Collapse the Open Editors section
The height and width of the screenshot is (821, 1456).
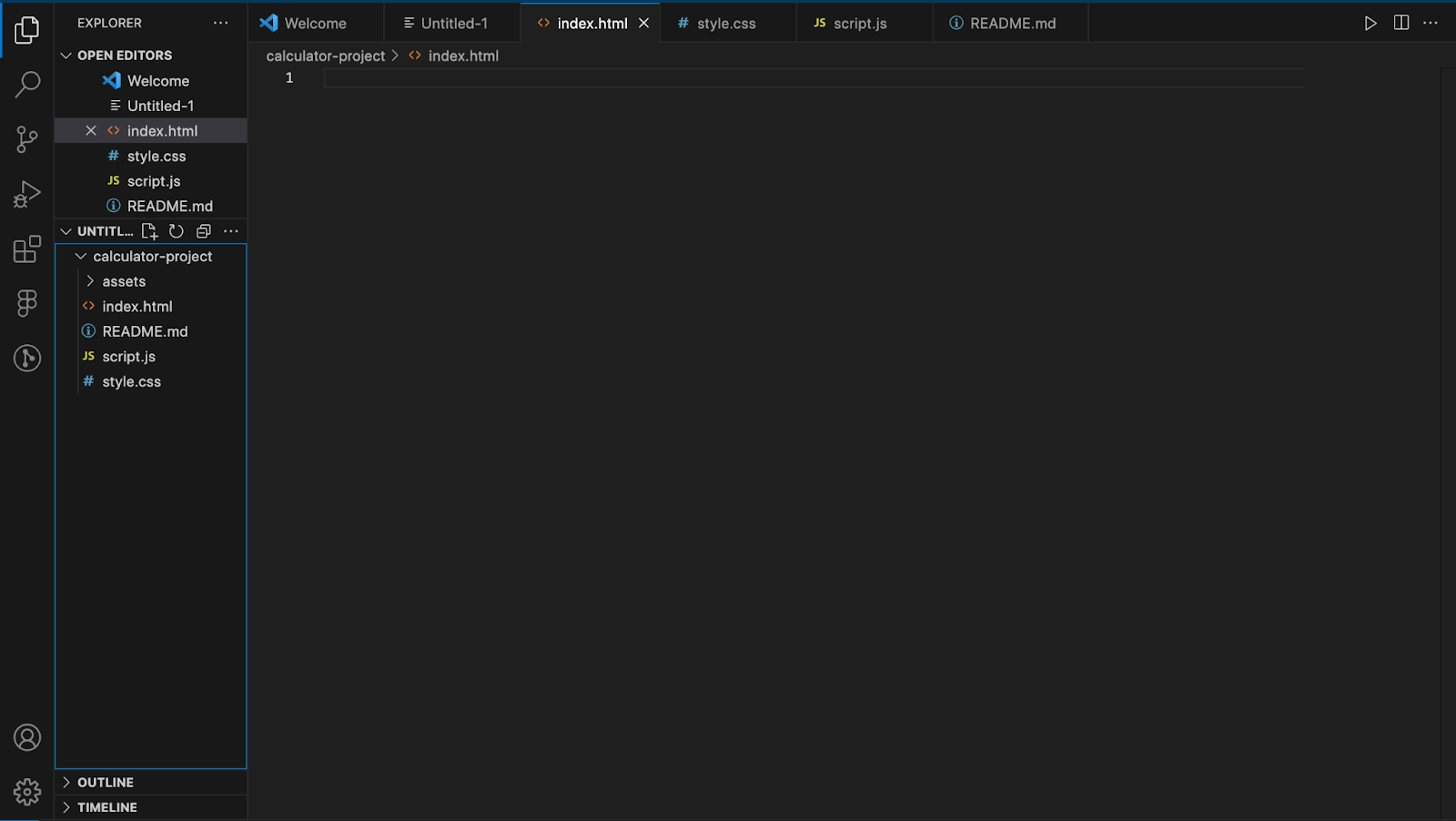point(66,56)
